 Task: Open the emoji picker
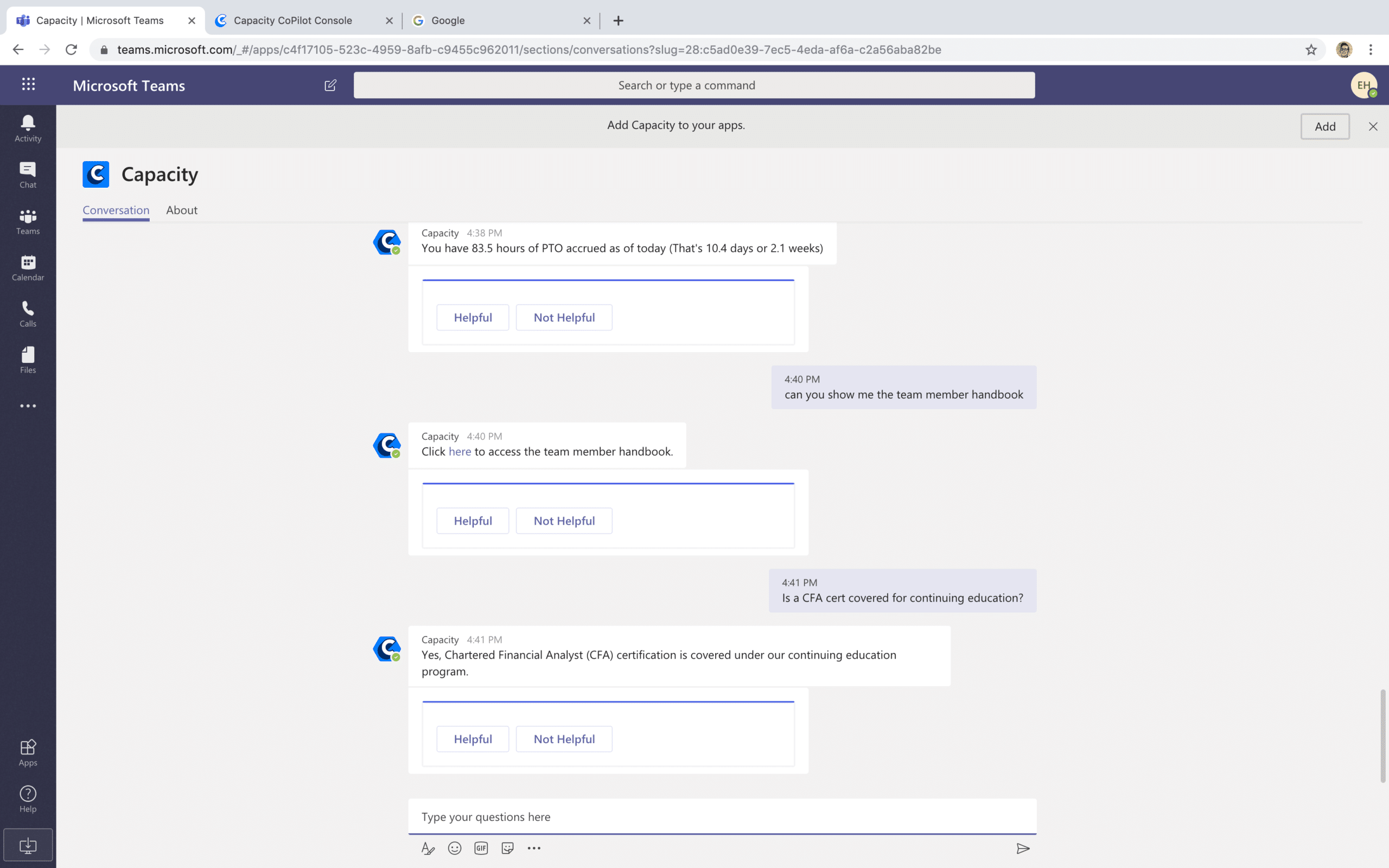click(454, 848)
